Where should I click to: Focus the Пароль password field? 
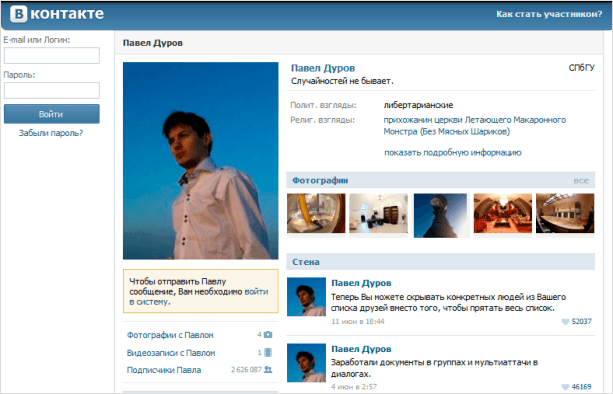click(x=52, y=90)
